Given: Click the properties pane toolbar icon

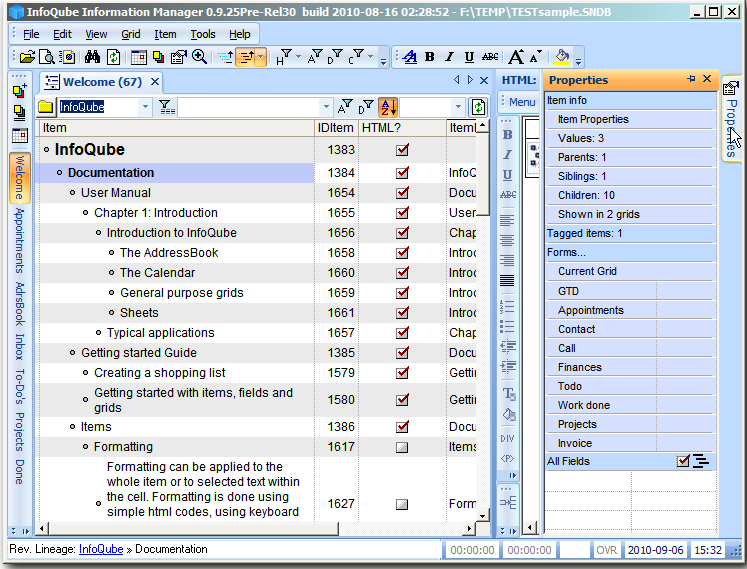Looking at the screenshot, I should point(178,57).
